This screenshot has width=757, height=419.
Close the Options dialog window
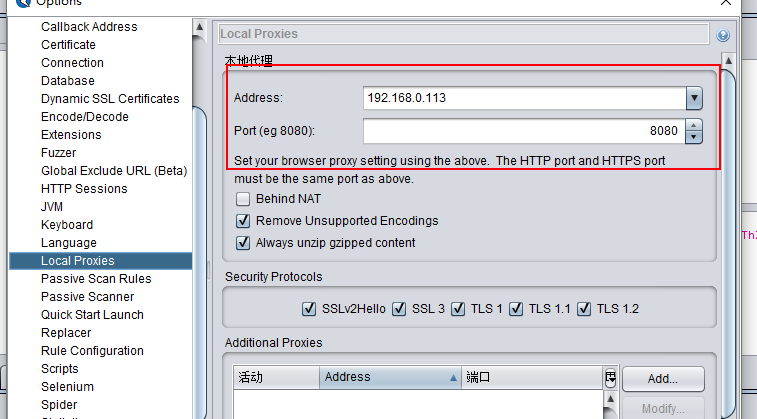tap(726, 2)
